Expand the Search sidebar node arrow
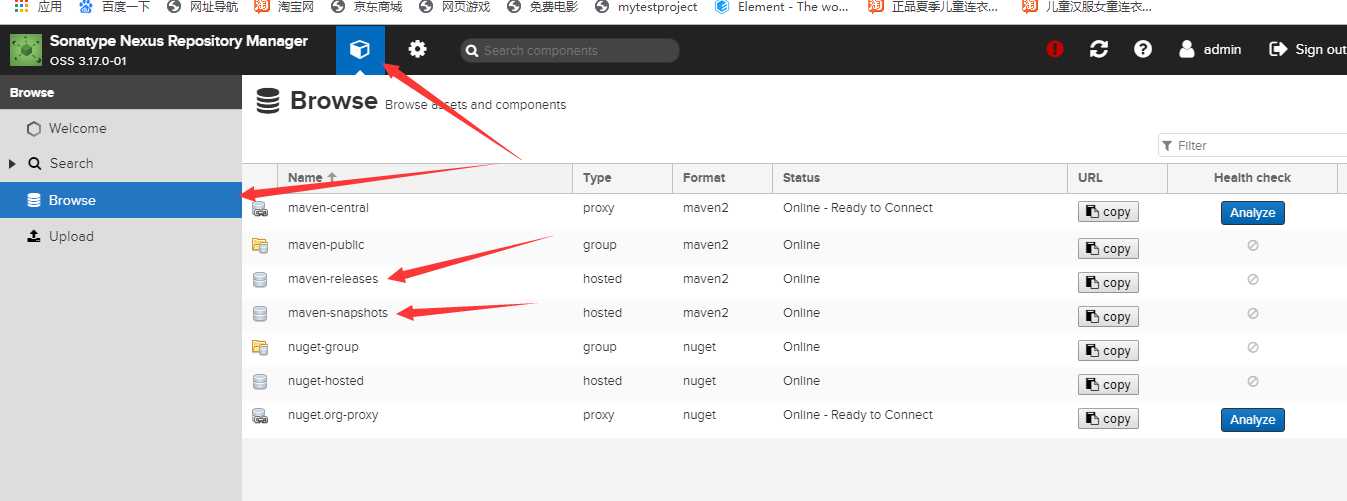 click(12, 163)
